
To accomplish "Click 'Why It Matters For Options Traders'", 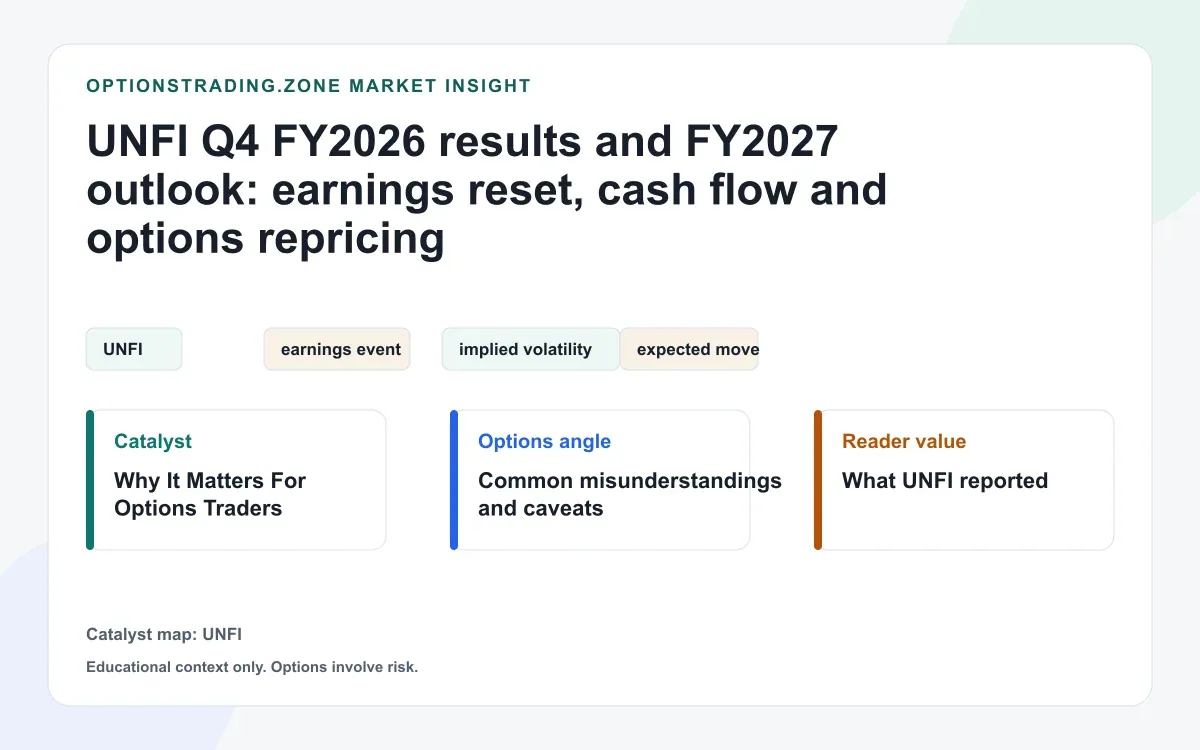I will pos(210,494).
